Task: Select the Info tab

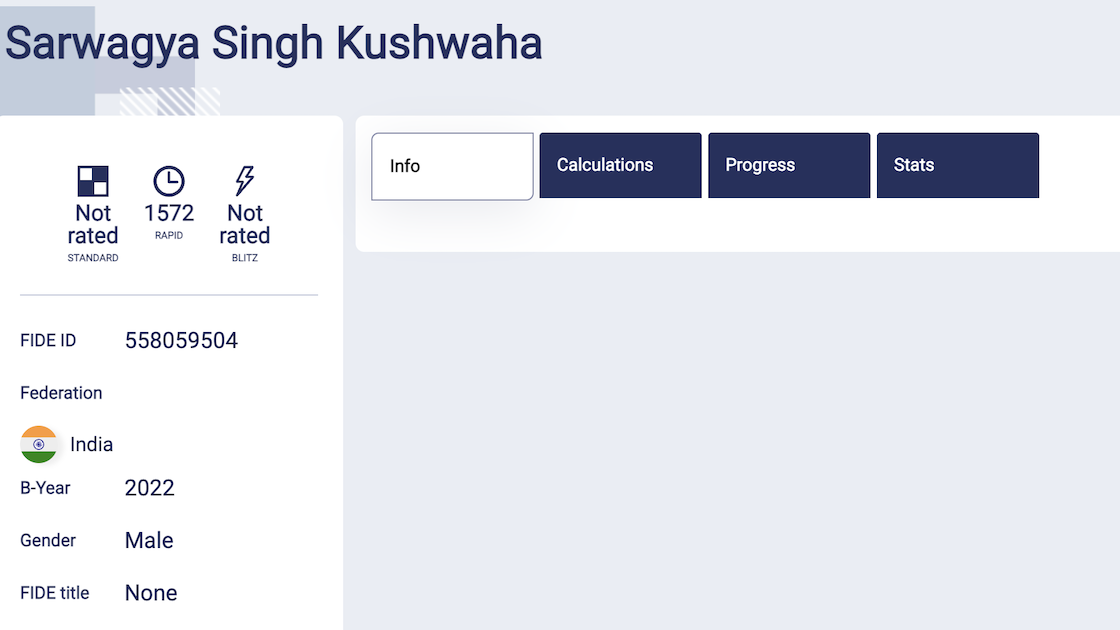Action: coord(452,165)
